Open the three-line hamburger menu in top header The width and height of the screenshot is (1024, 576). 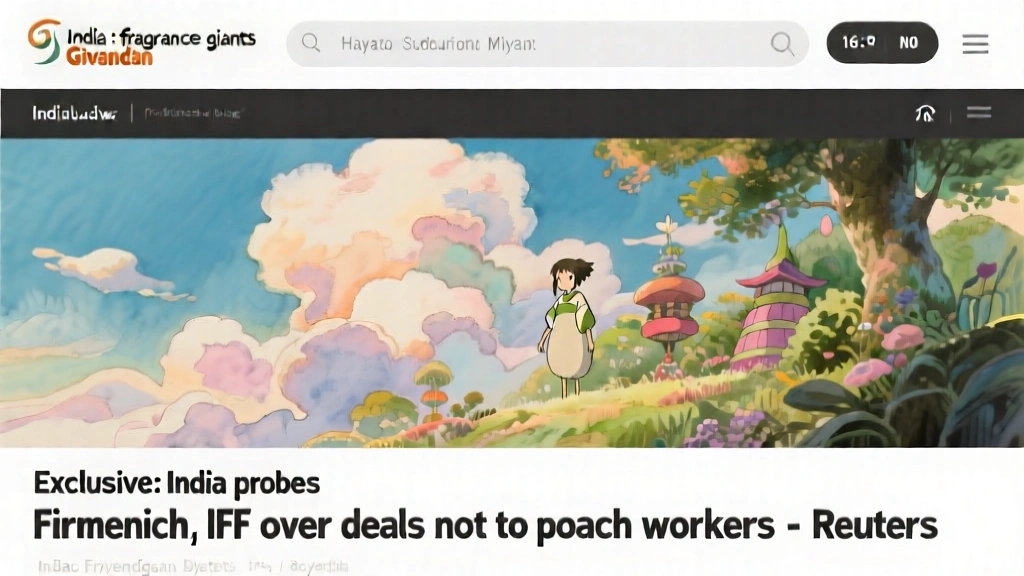point(975,44)
